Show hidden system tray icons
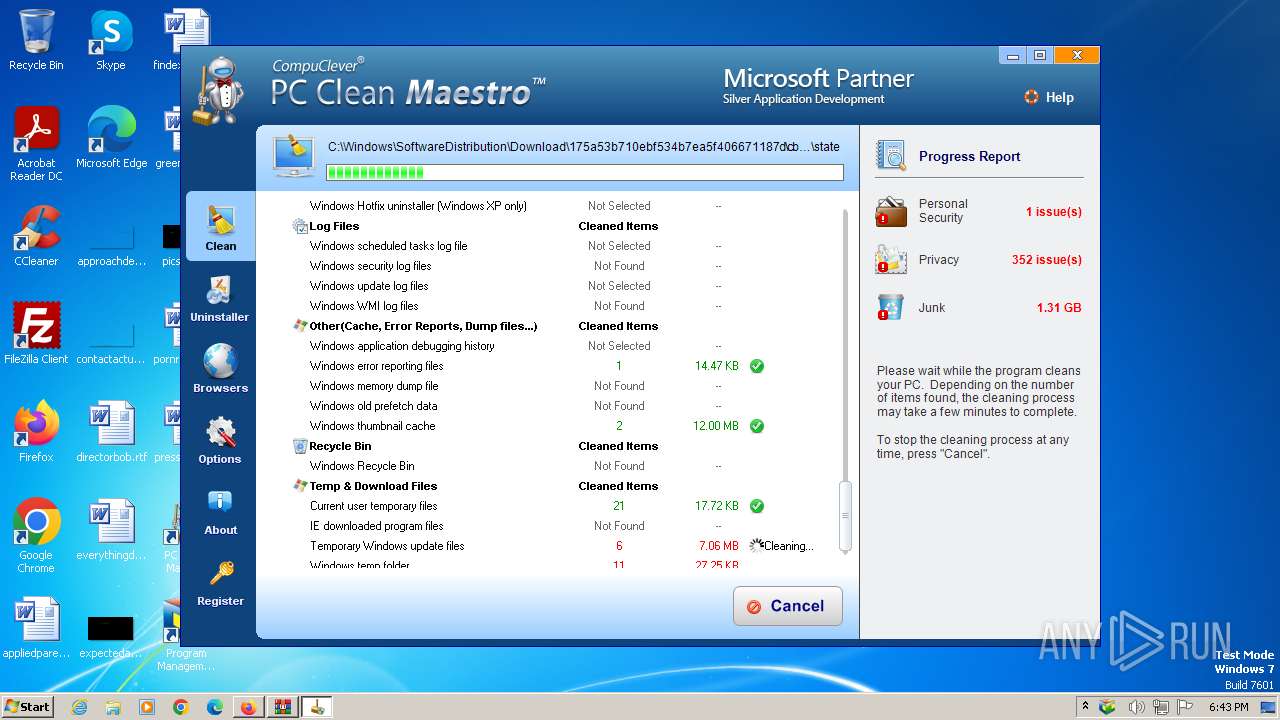The width and height of the screenshot is (1280, 720). 1086,707
